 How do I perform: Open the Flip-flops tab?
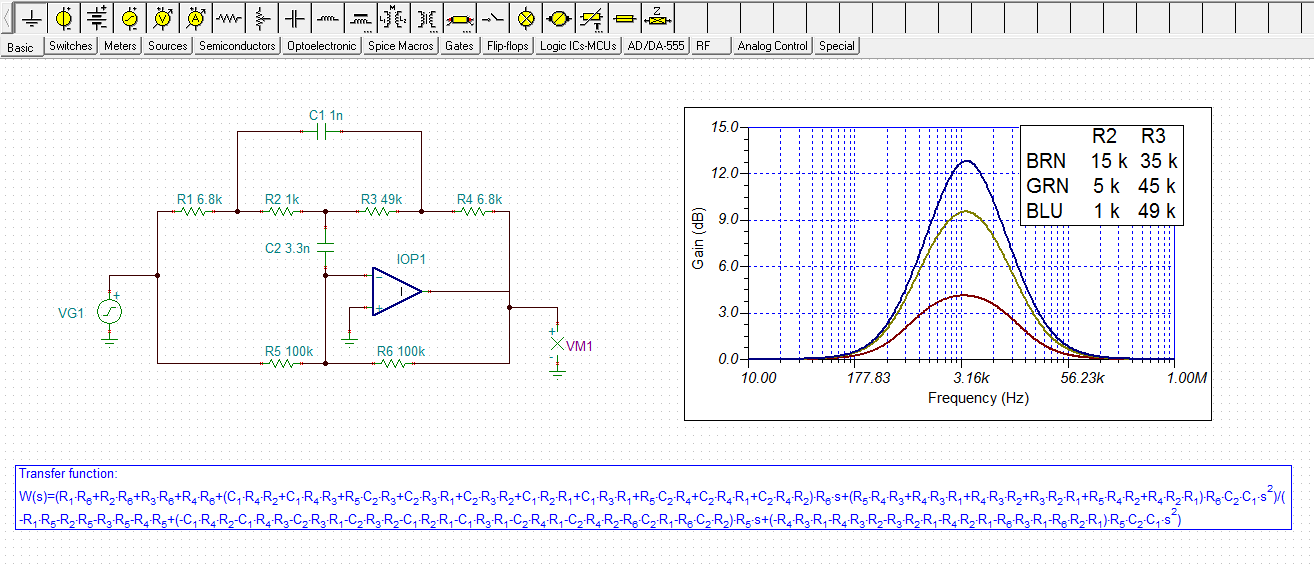508,46
